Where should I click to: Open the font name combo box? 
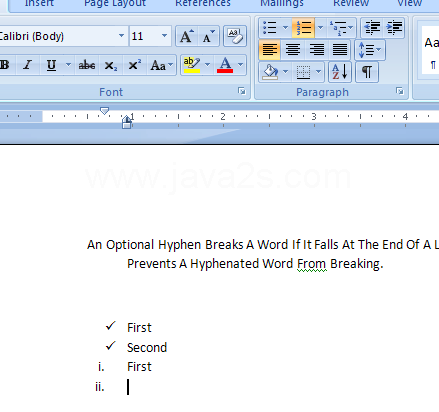point(63,36)
